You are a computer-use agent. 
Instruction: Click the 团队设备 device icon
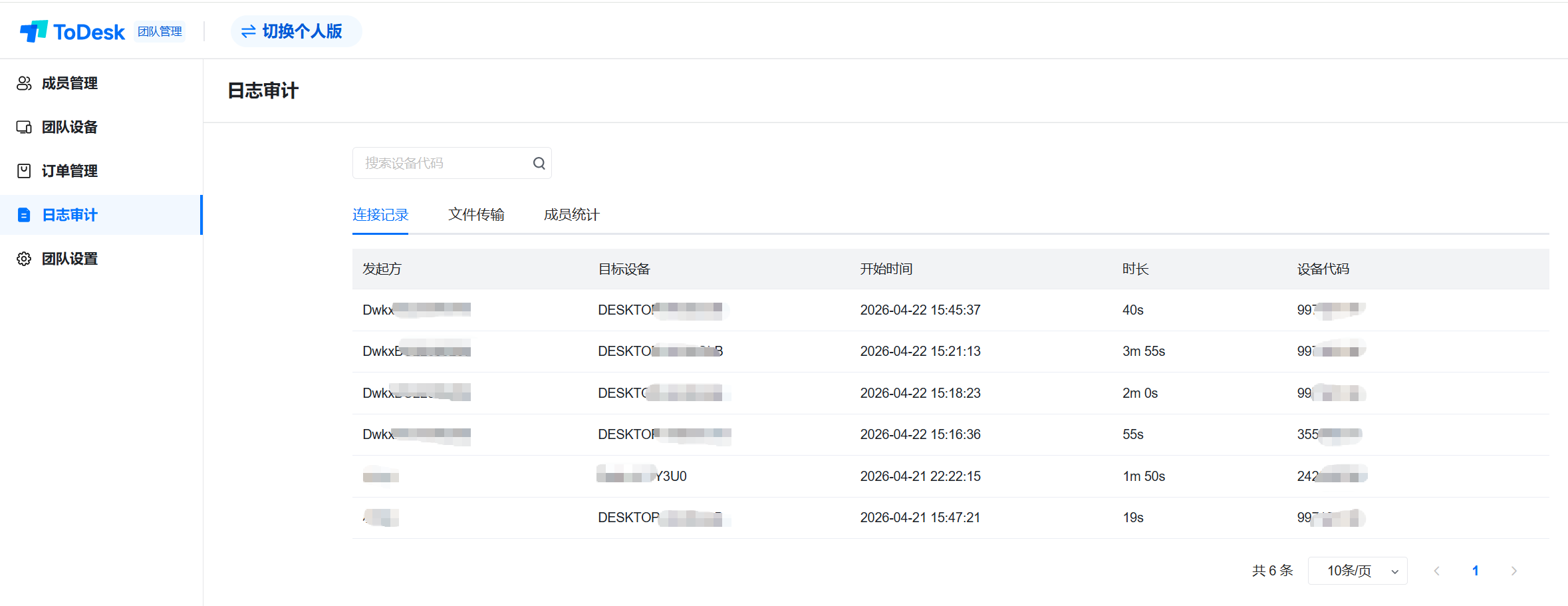point(24,127)
